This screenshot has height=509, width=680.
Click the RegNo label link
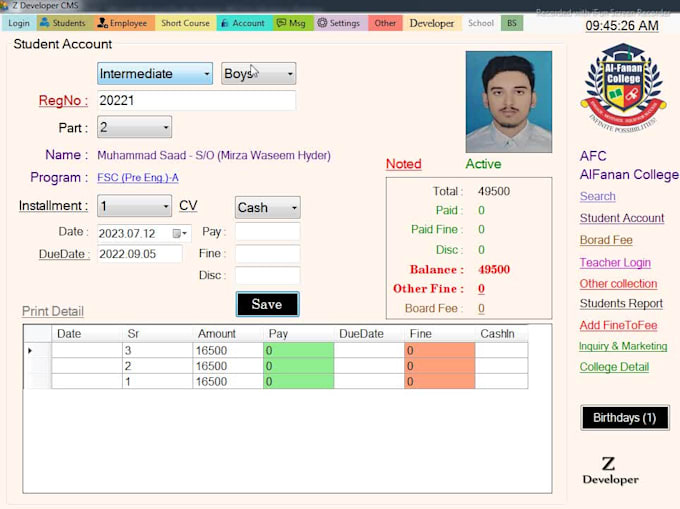[x=63, y=101]
